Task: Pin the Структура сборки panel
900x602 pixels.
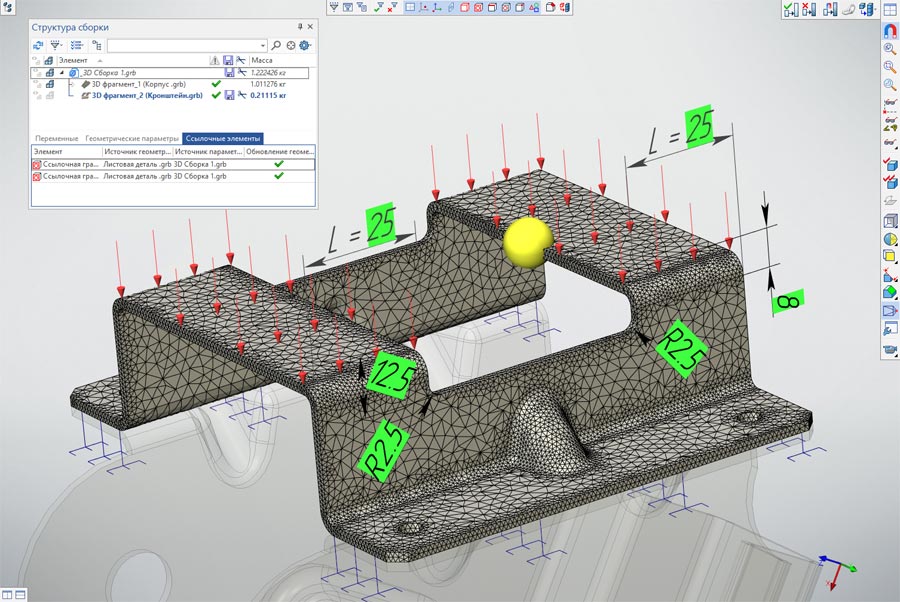Action: pyautogui.click(x=299, y=26)
